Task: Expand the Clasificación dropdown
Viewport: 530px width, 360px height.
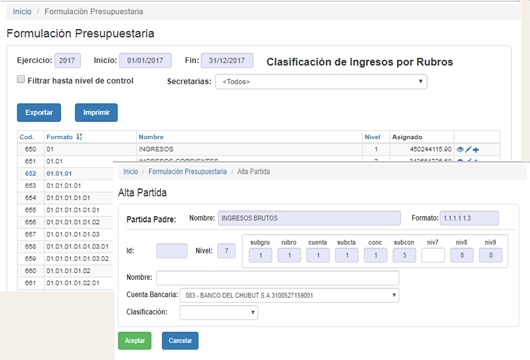Action: tap(219, 312)
